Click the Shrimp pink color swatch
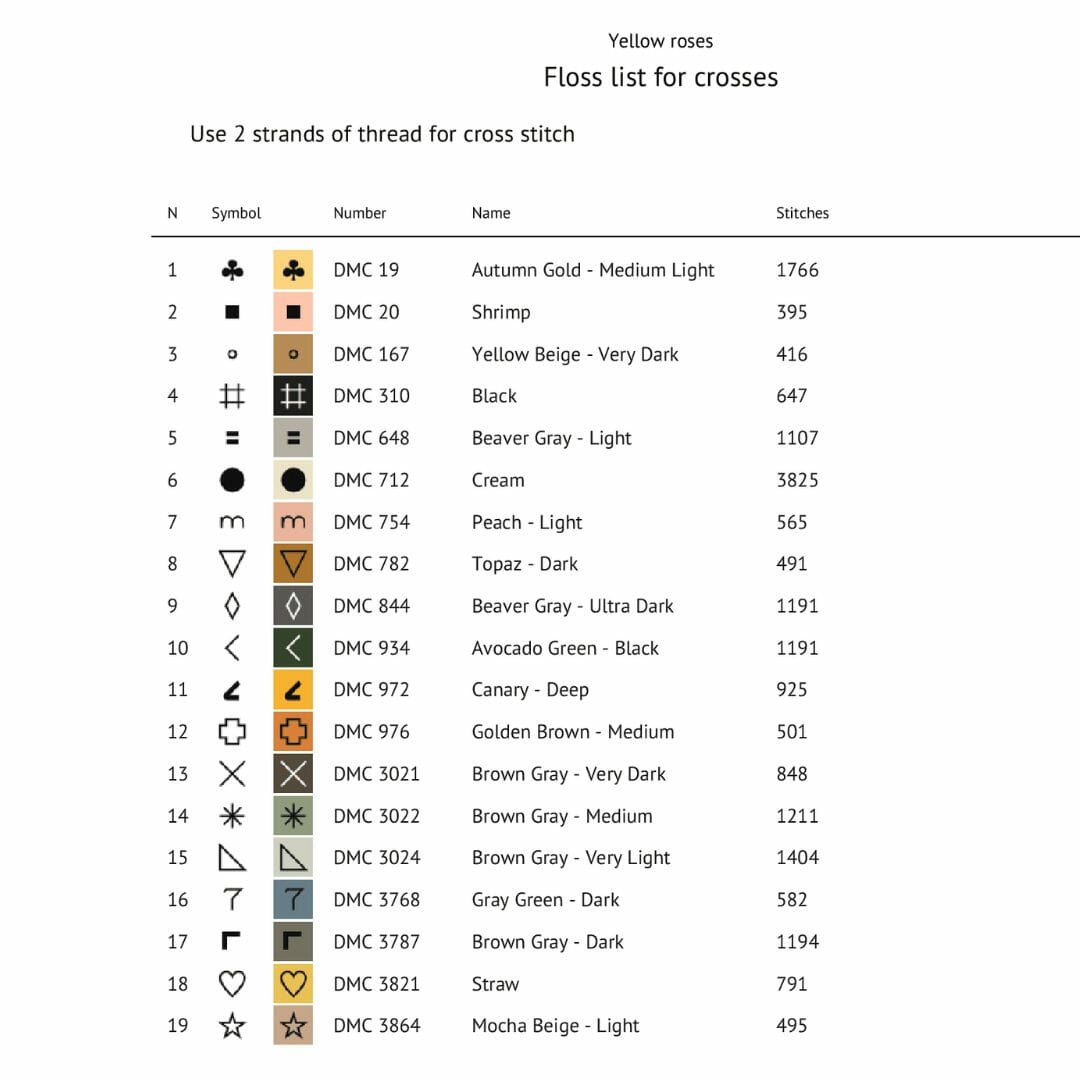The width and height of the screenshot is (1080, 1080). pyautogui.click(x=293, y=312)
